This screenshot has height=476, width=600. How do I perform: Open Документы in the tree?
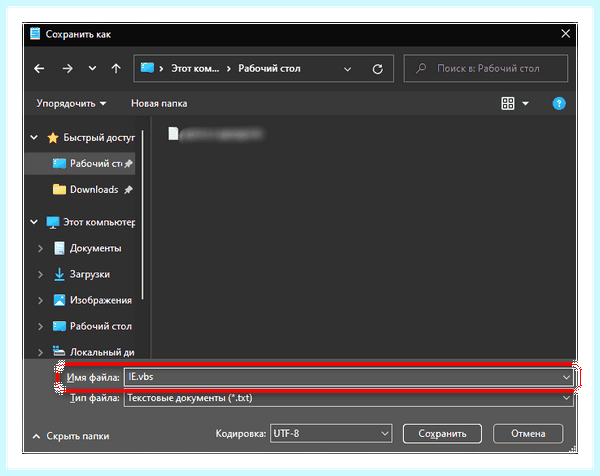(96, 249)
